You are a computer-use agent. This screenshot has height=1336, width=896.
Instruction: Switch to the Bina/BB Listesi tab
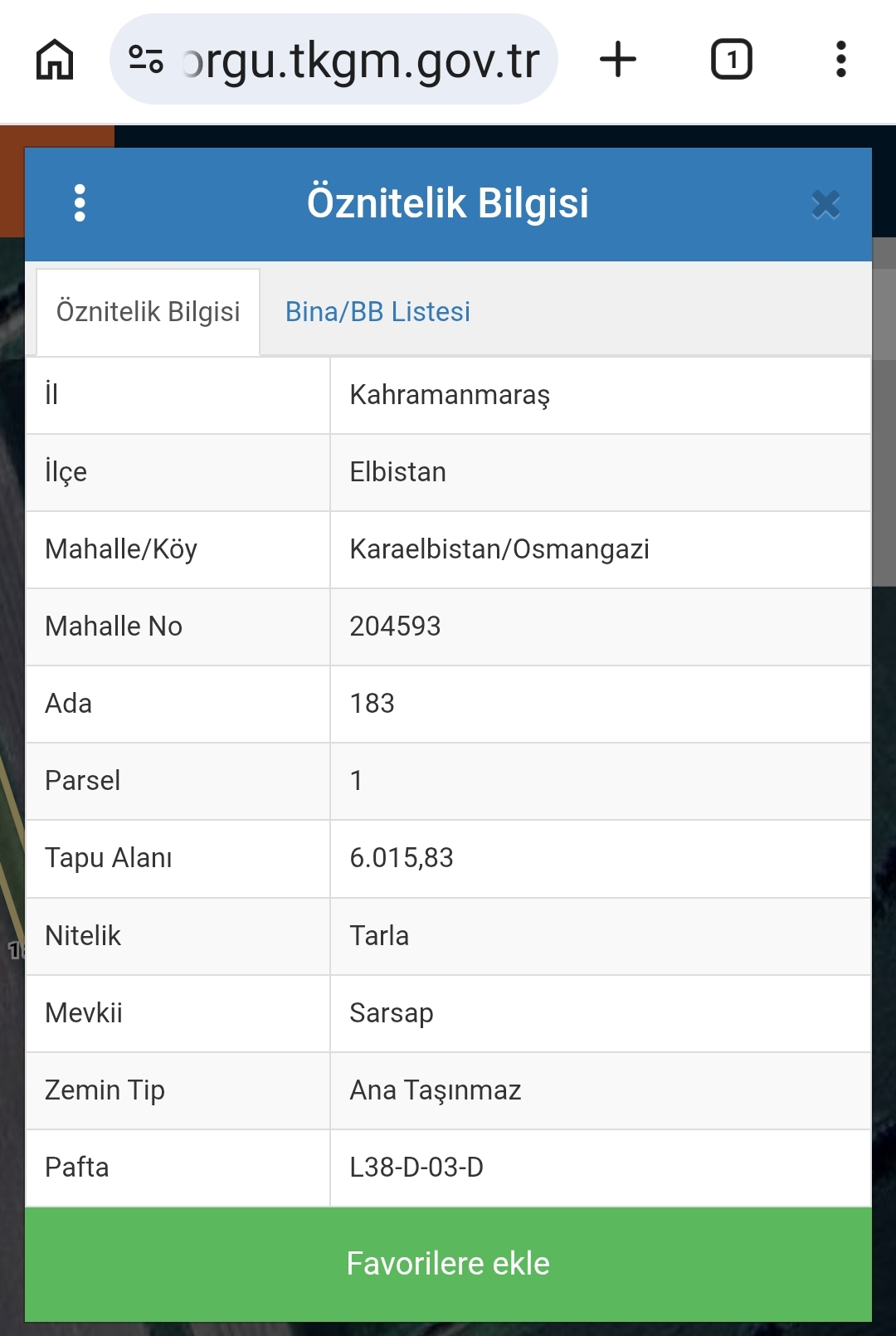click(x=377, y=312)
